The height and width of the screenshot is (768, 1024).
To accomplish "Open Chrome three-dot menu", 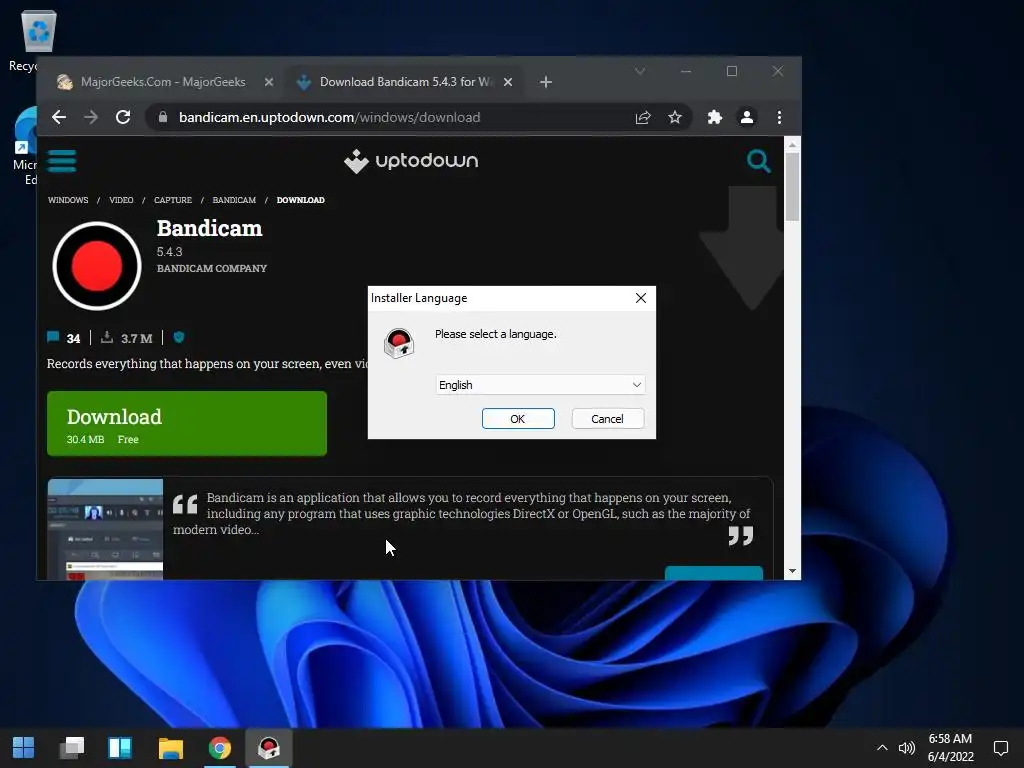I will coord(779,117).
